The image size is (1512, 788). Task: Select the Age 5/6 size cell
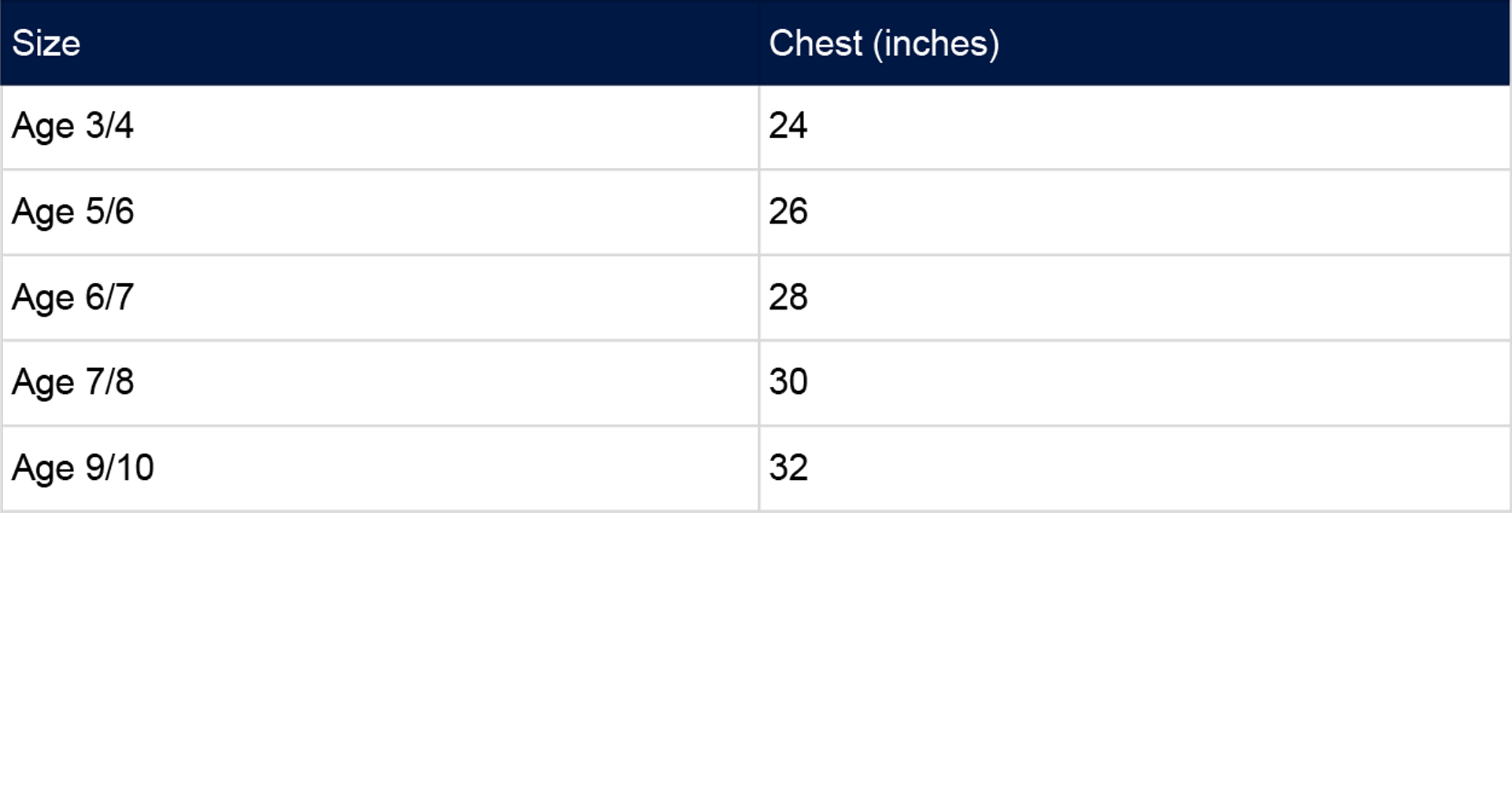380,212
